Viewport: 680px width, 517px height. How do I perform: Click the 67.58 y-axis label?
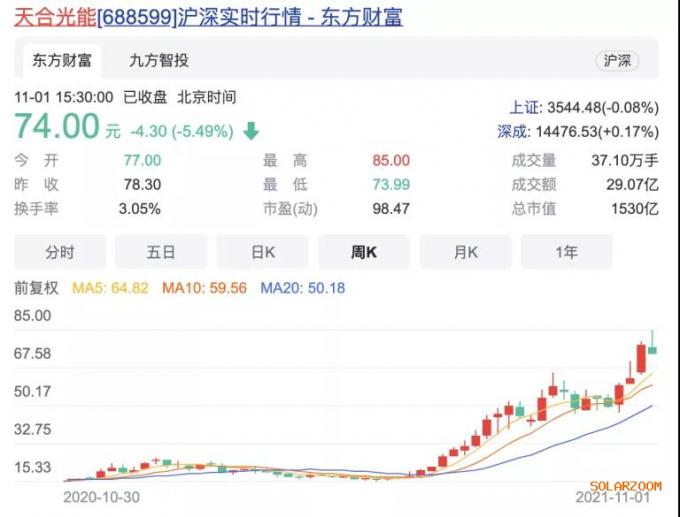33,353
